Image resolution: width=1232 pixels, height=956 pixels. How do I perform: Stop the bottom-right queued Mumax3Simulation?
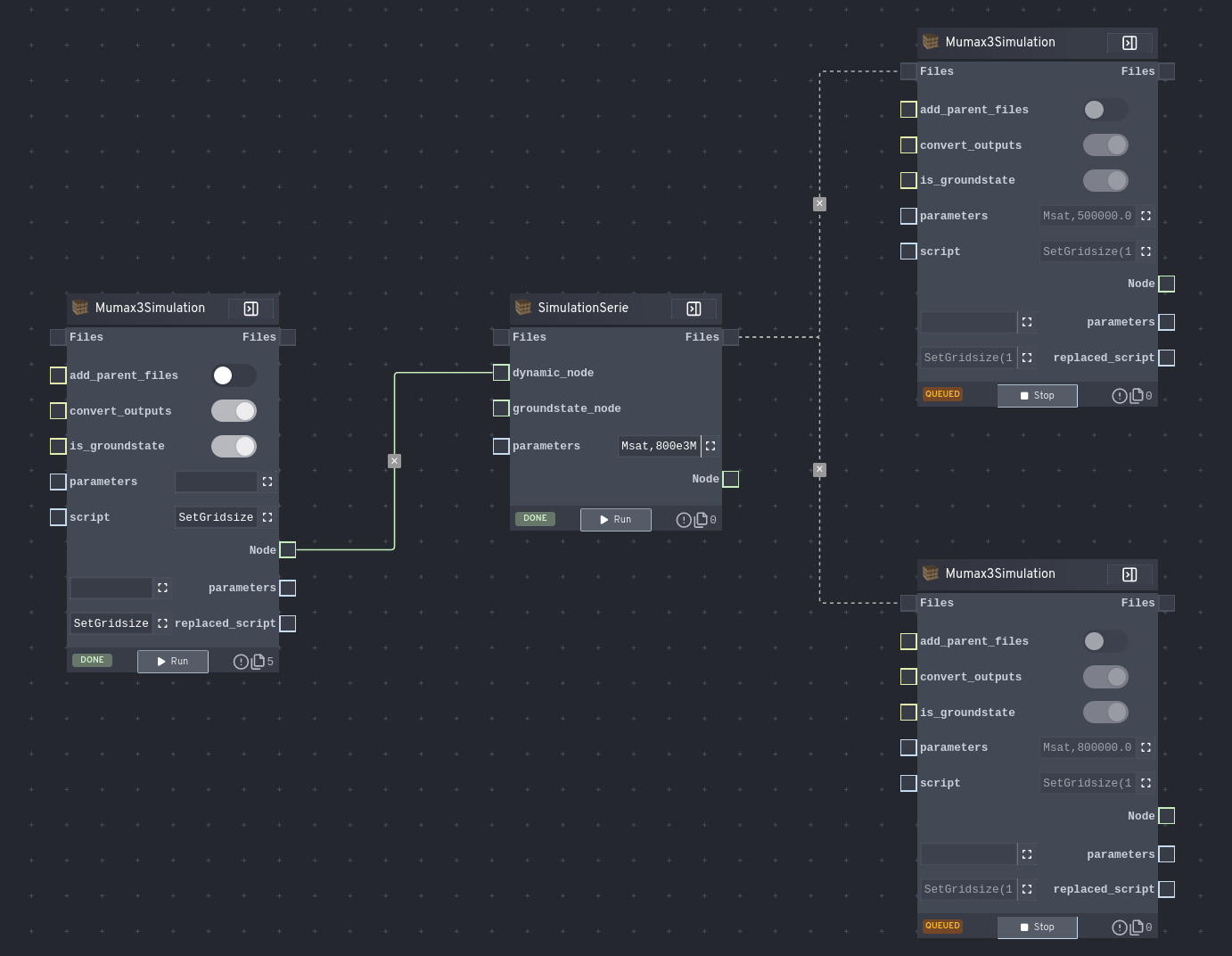tap(1037, 927)
